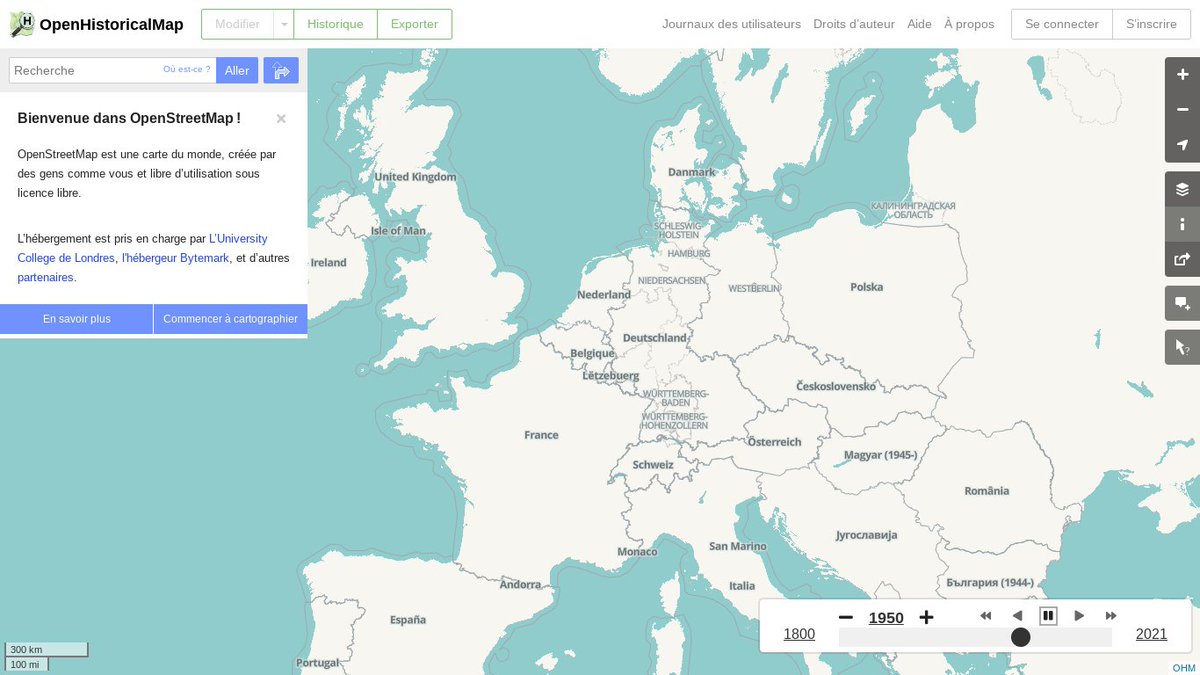
Task: Click the OpenHistoricalMap logo icon
Action: click(22, 24)
